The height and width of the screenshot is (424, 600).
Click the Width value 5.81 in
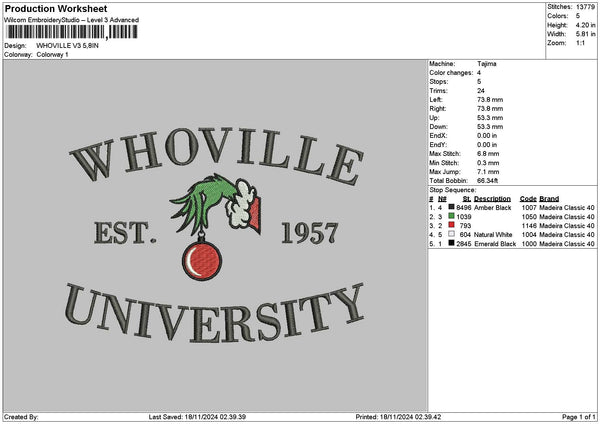585,34
